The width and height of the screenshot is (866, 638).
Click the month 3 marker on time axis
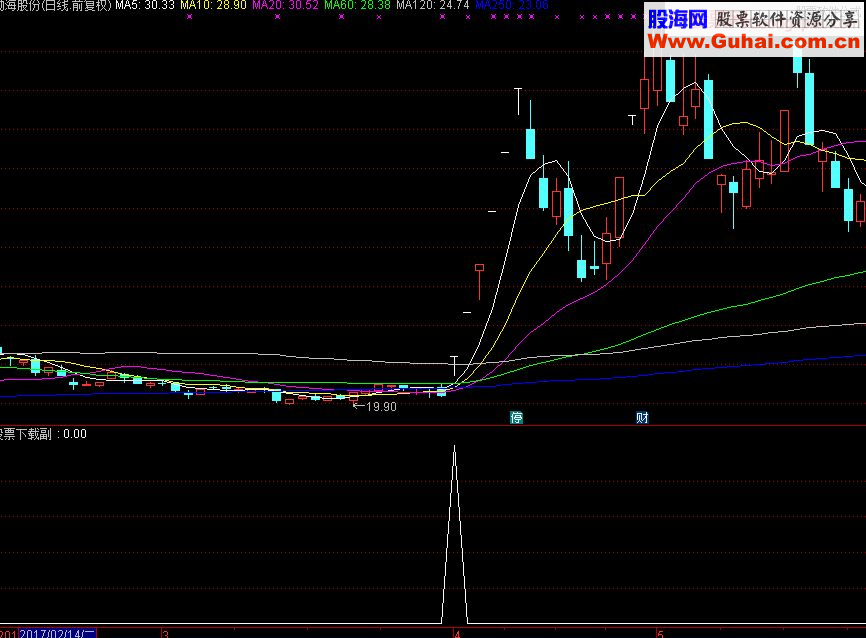[165, 634]
